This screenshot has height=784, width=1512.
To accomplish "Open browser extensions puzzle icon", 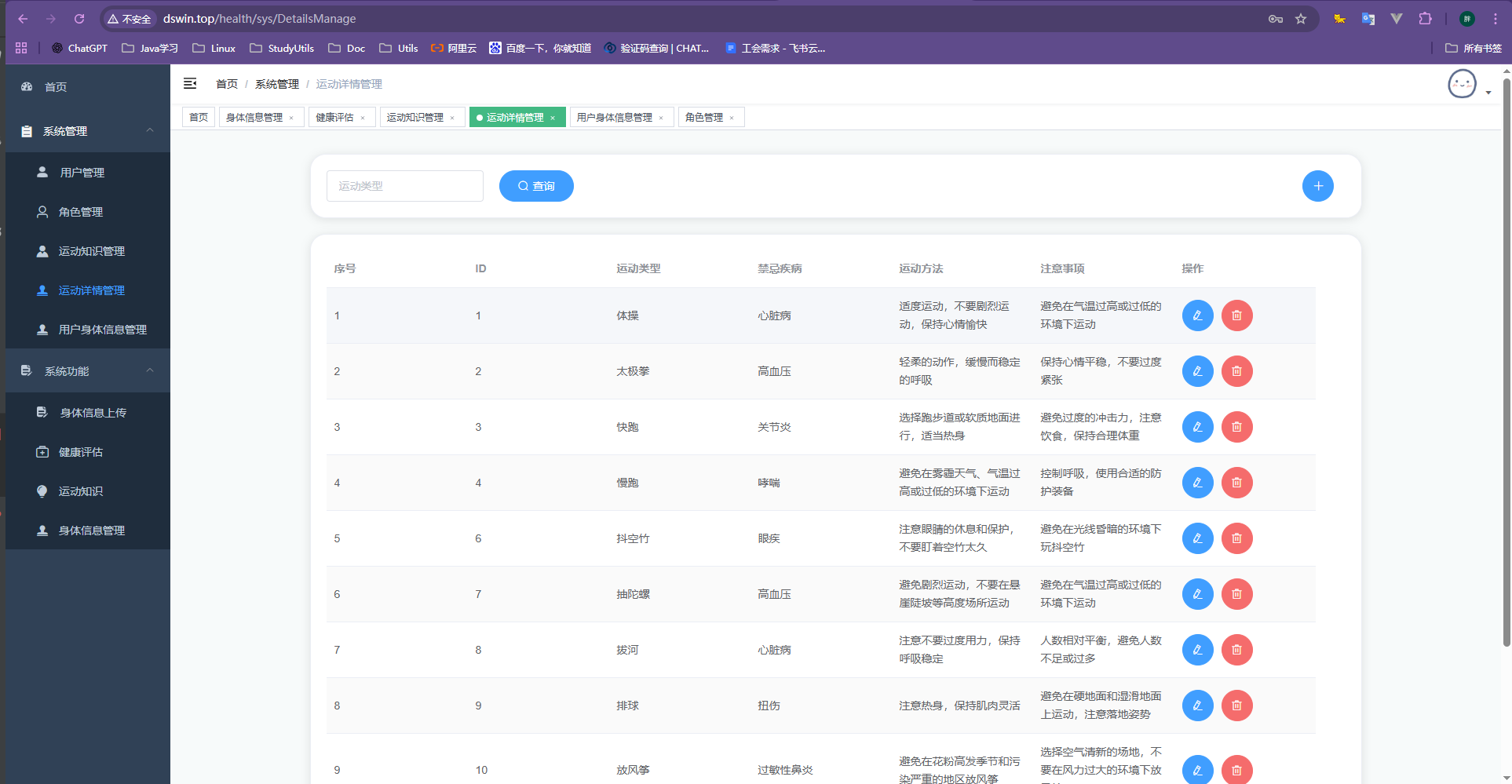I will pyautogui.click(x=1425, y=19).
